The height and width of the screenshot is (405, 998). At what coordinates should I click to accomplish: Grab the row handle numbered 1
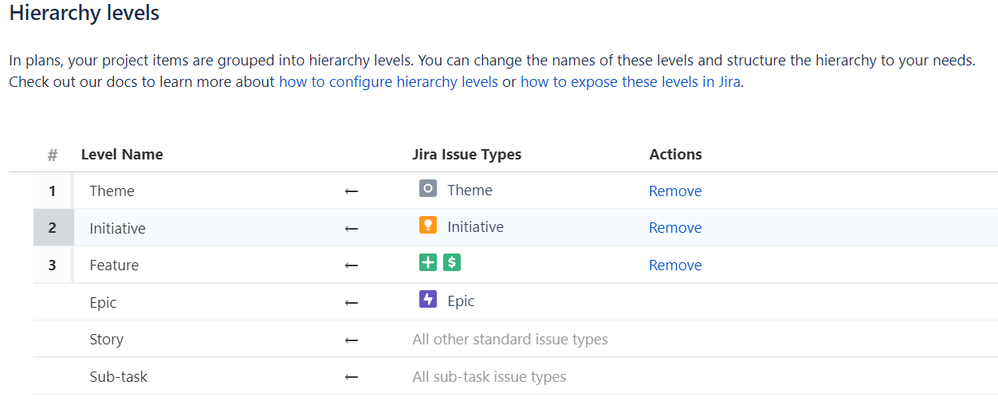[53, 191]
